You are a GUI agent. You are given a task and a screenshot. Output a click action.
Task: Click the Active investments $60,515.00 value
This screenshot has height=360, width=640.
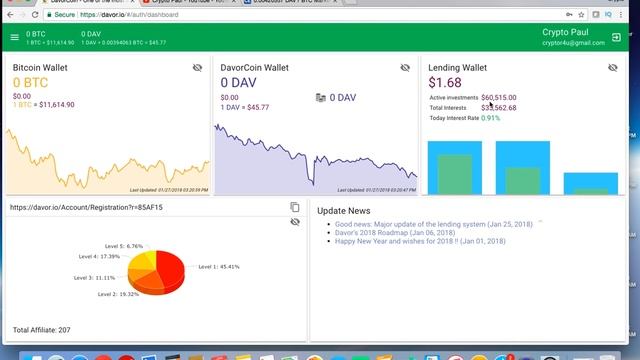click(x=499, y=98)
